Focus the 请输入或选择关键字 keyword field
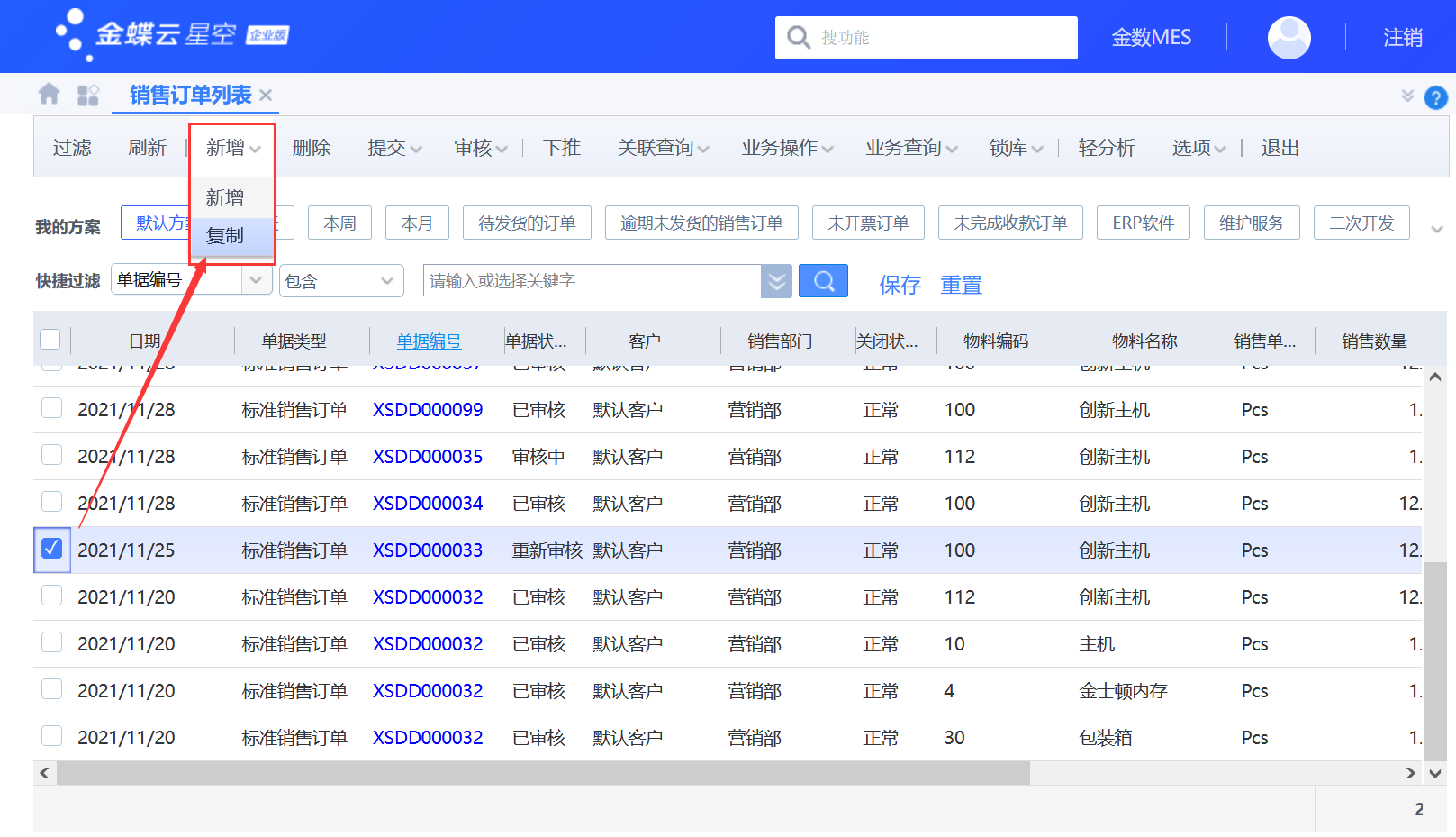 (x=592, y=281)
